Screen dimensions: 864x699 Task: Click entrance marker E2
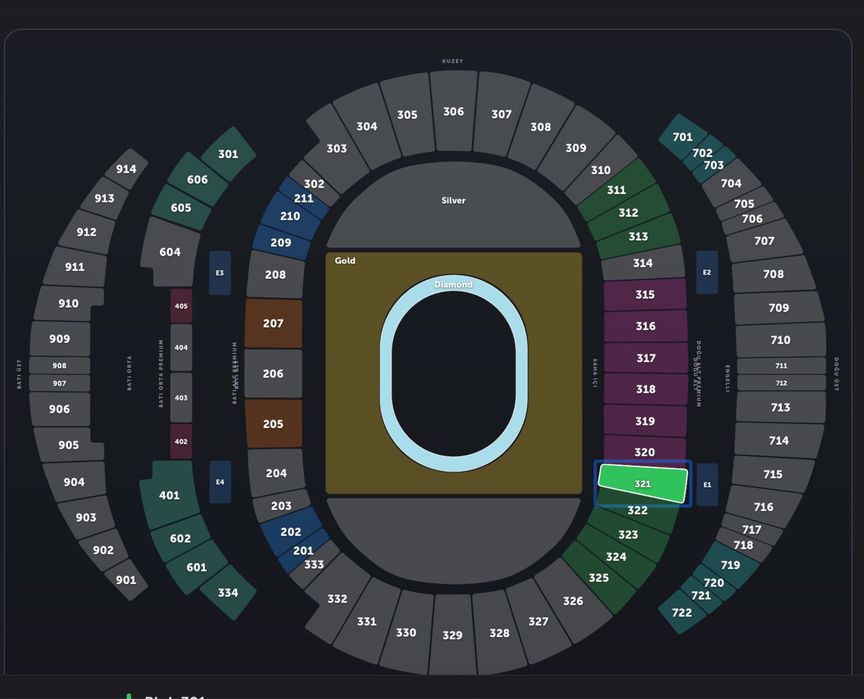coord(707,272)
